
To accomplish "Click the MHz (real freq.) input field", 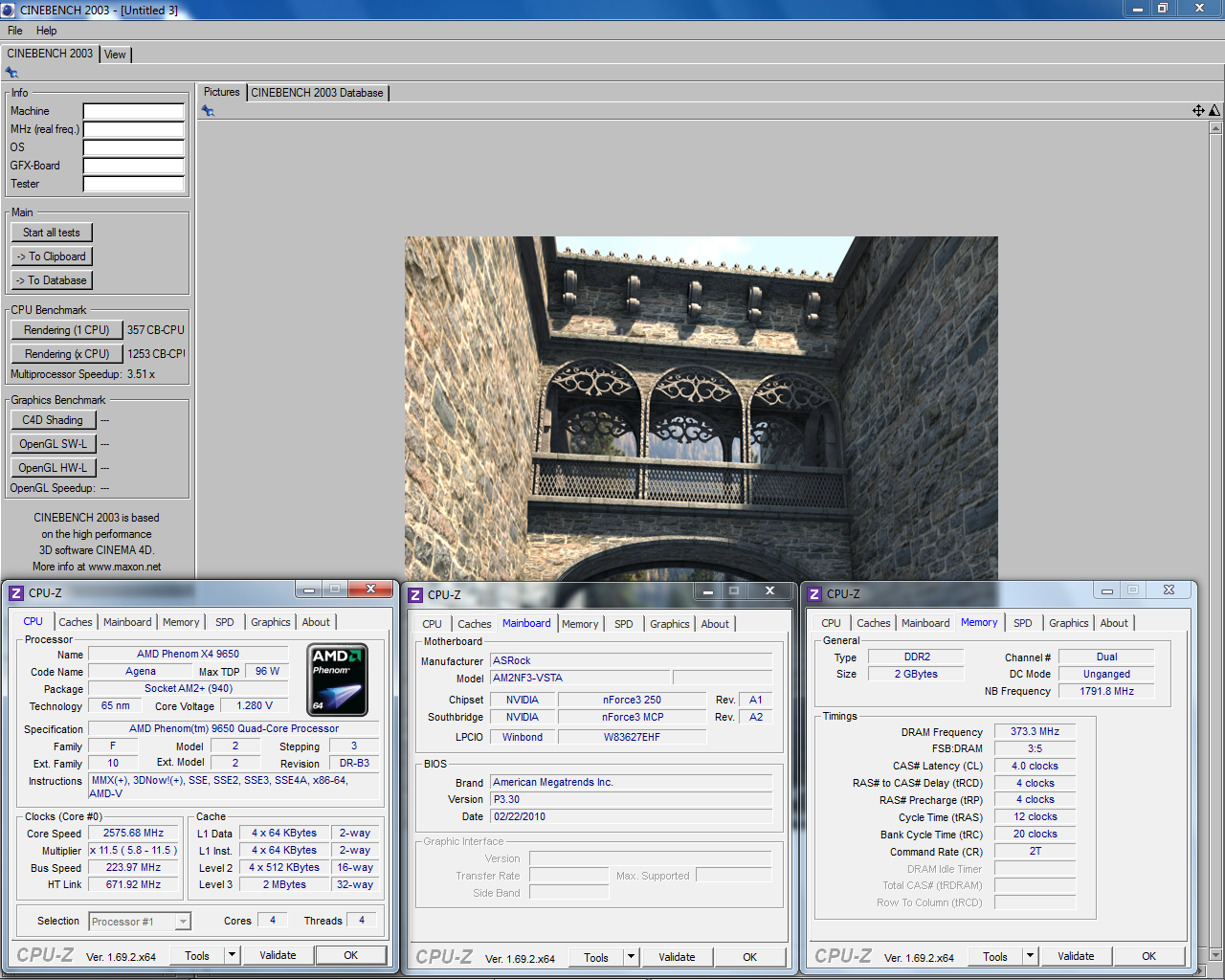I will click(133, 129).
